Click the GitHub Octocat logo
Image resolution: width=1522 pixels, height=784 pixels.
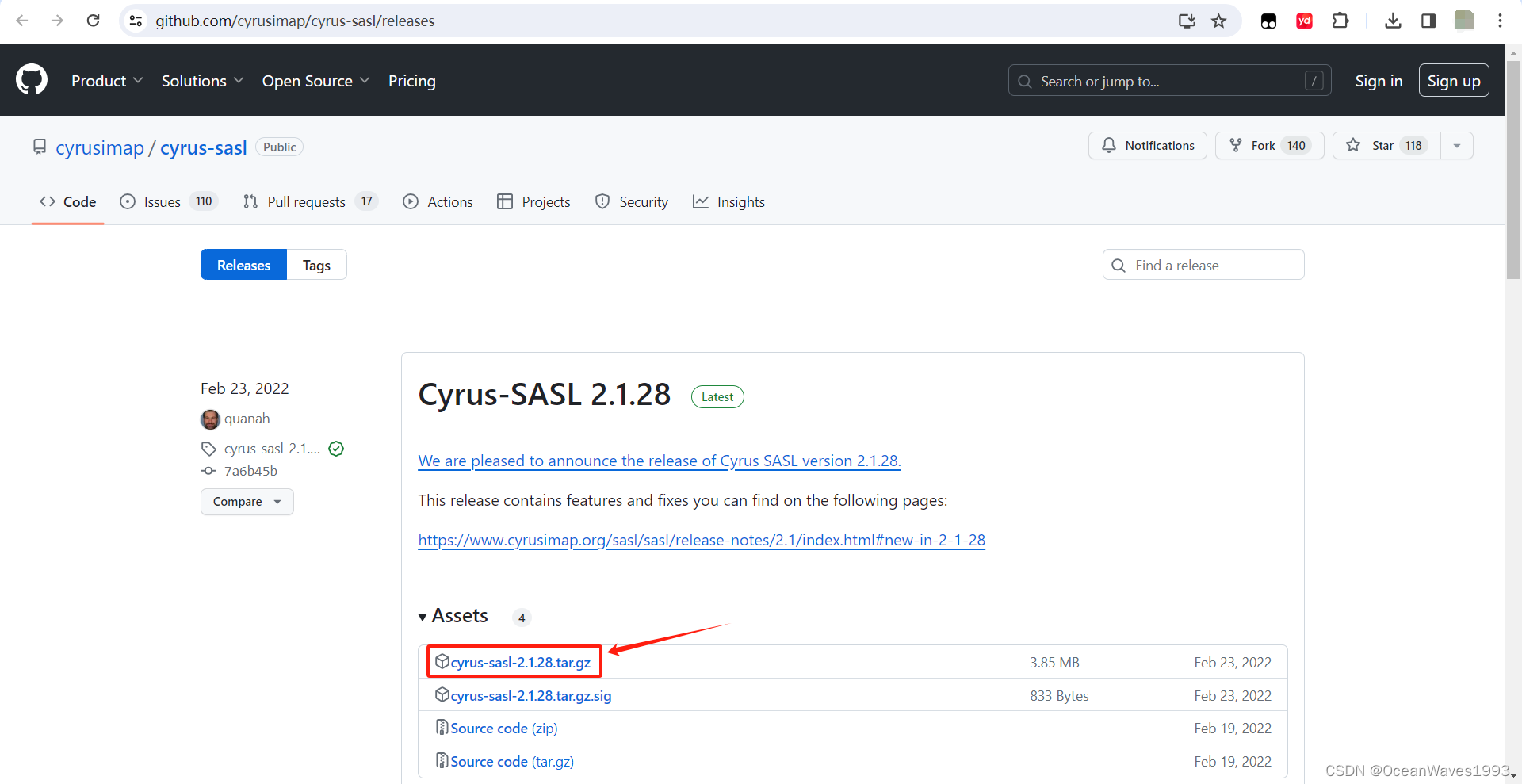coord(32,80)
